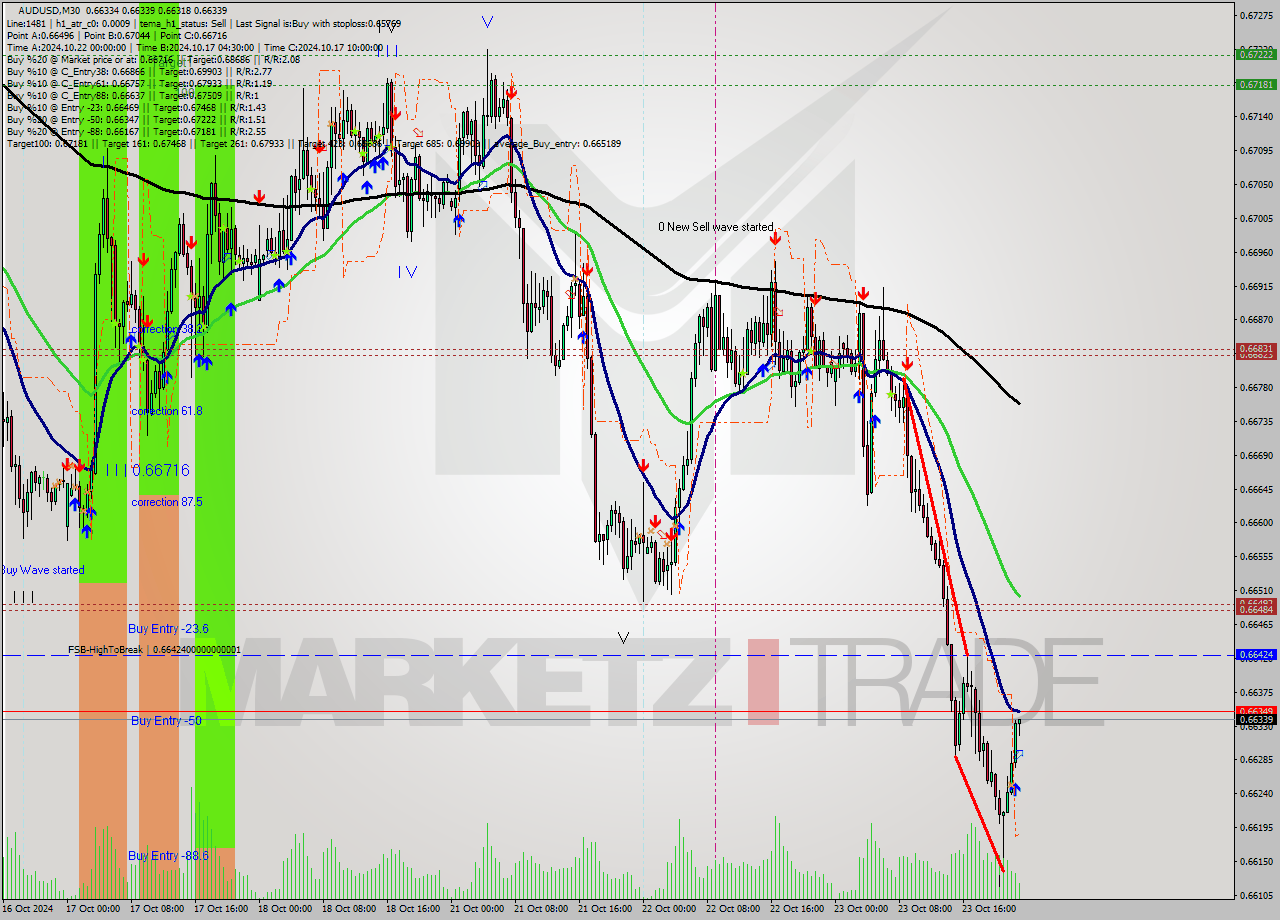Click the 'Buy Entry -23.6' label

(x=168, y=628)
